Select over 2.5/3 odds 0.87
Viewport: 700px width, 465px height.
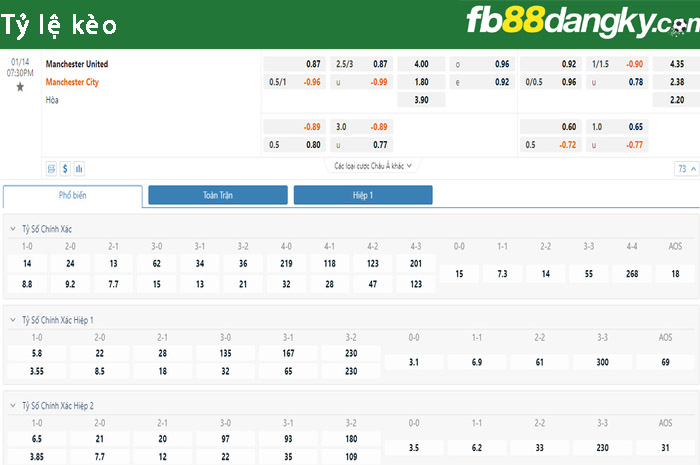point(362,64)
